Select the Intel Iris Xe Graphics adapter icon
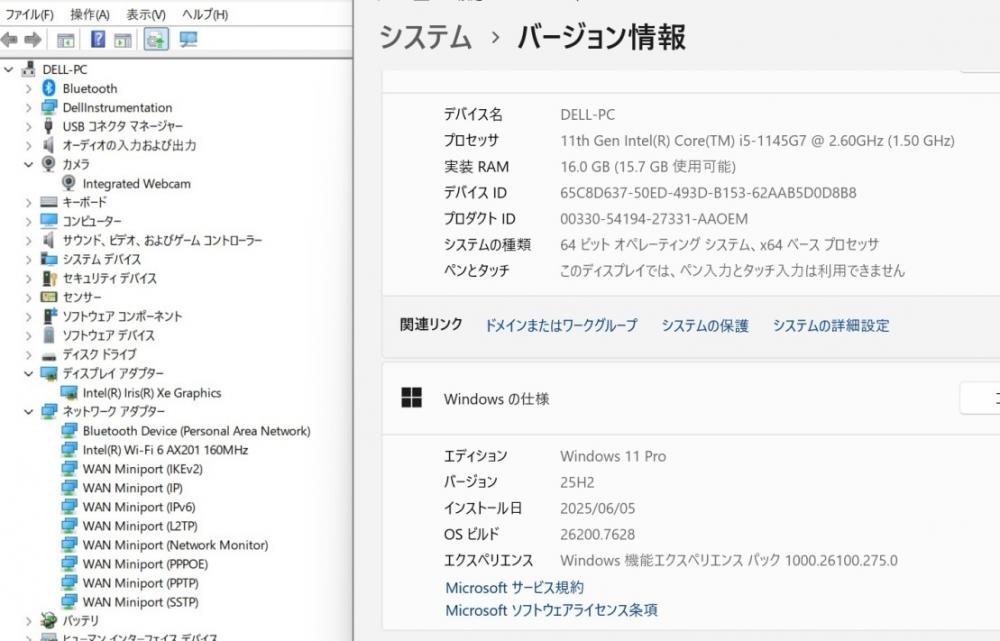This screenshot has height=641, width=1000. click(x=69, y=392)
